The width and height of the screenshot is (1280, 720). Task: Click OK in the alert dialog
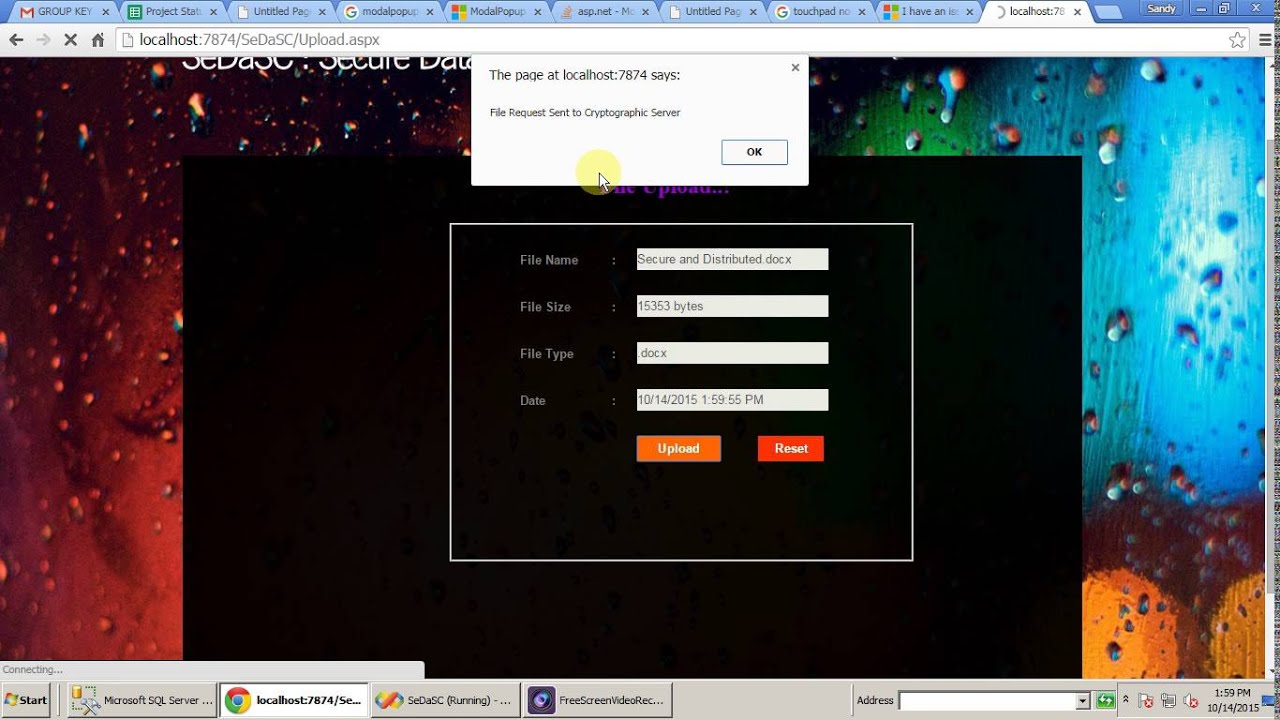point(754,152)
